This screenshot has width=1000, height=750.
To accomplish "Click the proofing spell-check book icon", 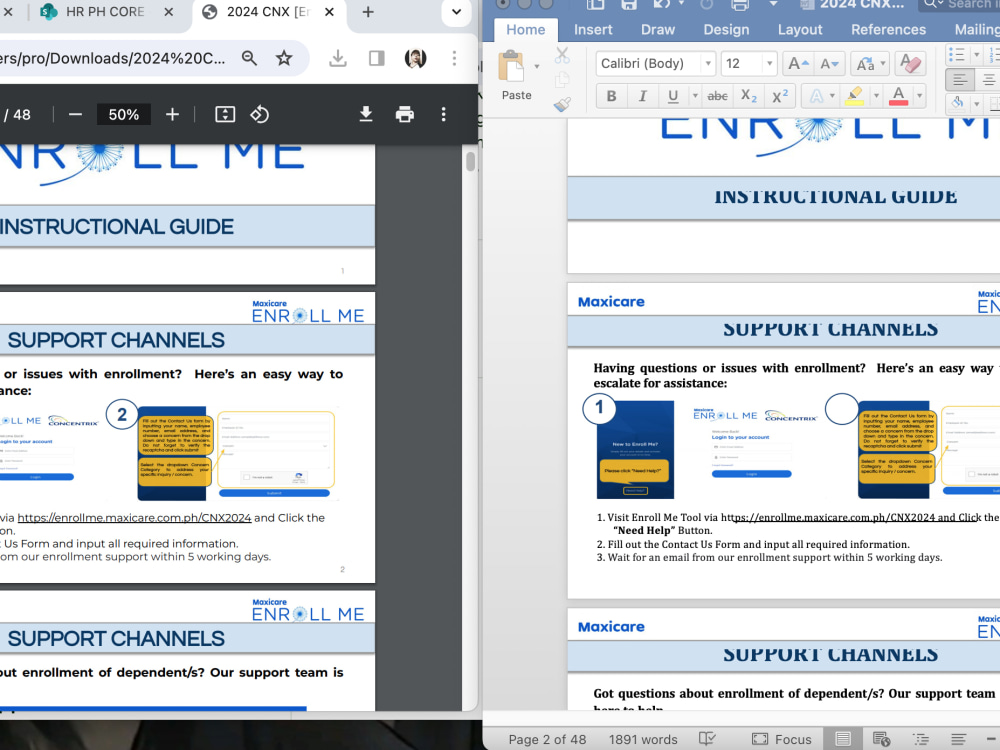I will point(707,739).
